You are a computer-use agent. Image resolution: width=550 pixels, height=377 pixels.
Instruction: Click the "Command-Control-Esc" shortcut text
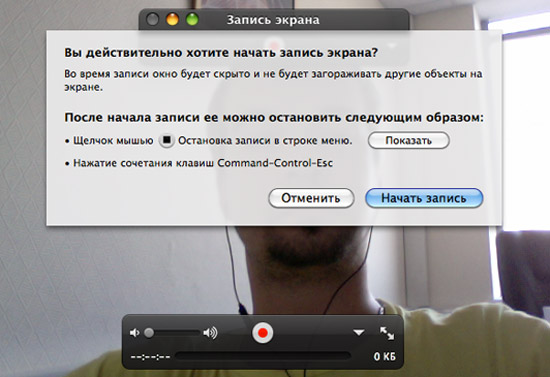(x=275, y=163)
